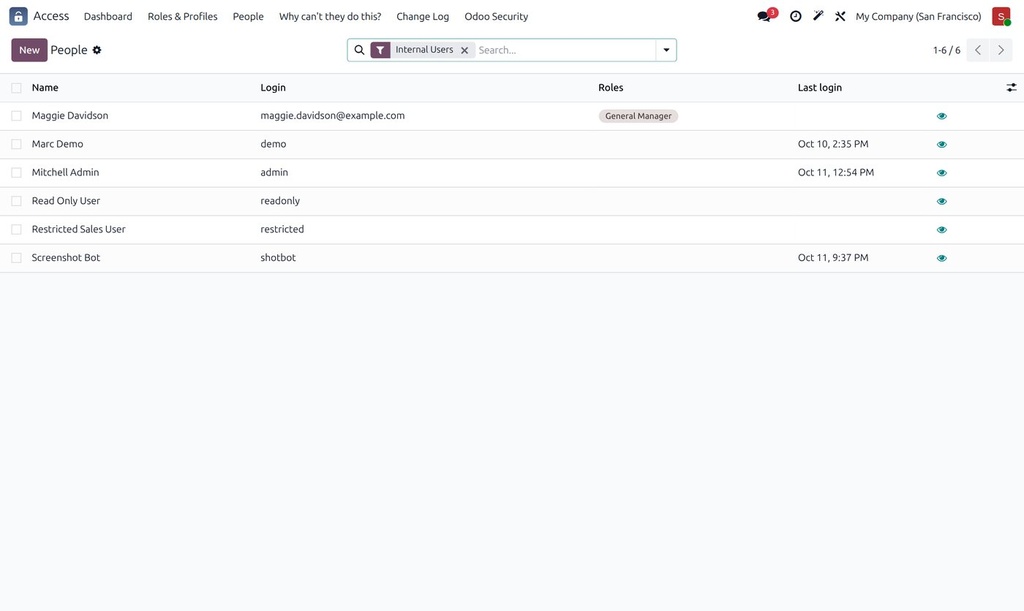This screenshot has width=1024, height=611.
Task: Open Why can't they do this? menu
Action: (x=330, y=16)
